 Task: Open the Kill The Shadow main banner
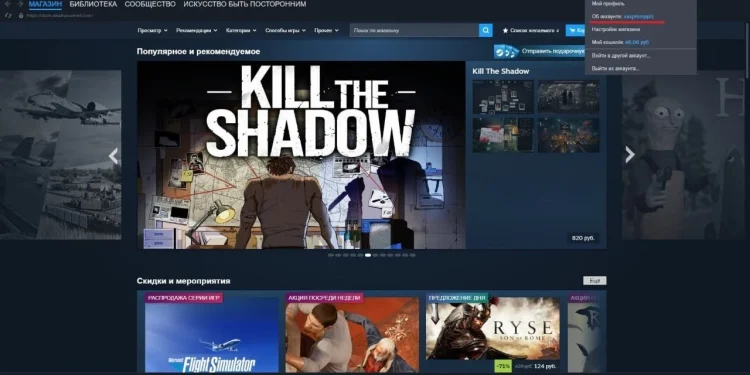click(301, 155)
